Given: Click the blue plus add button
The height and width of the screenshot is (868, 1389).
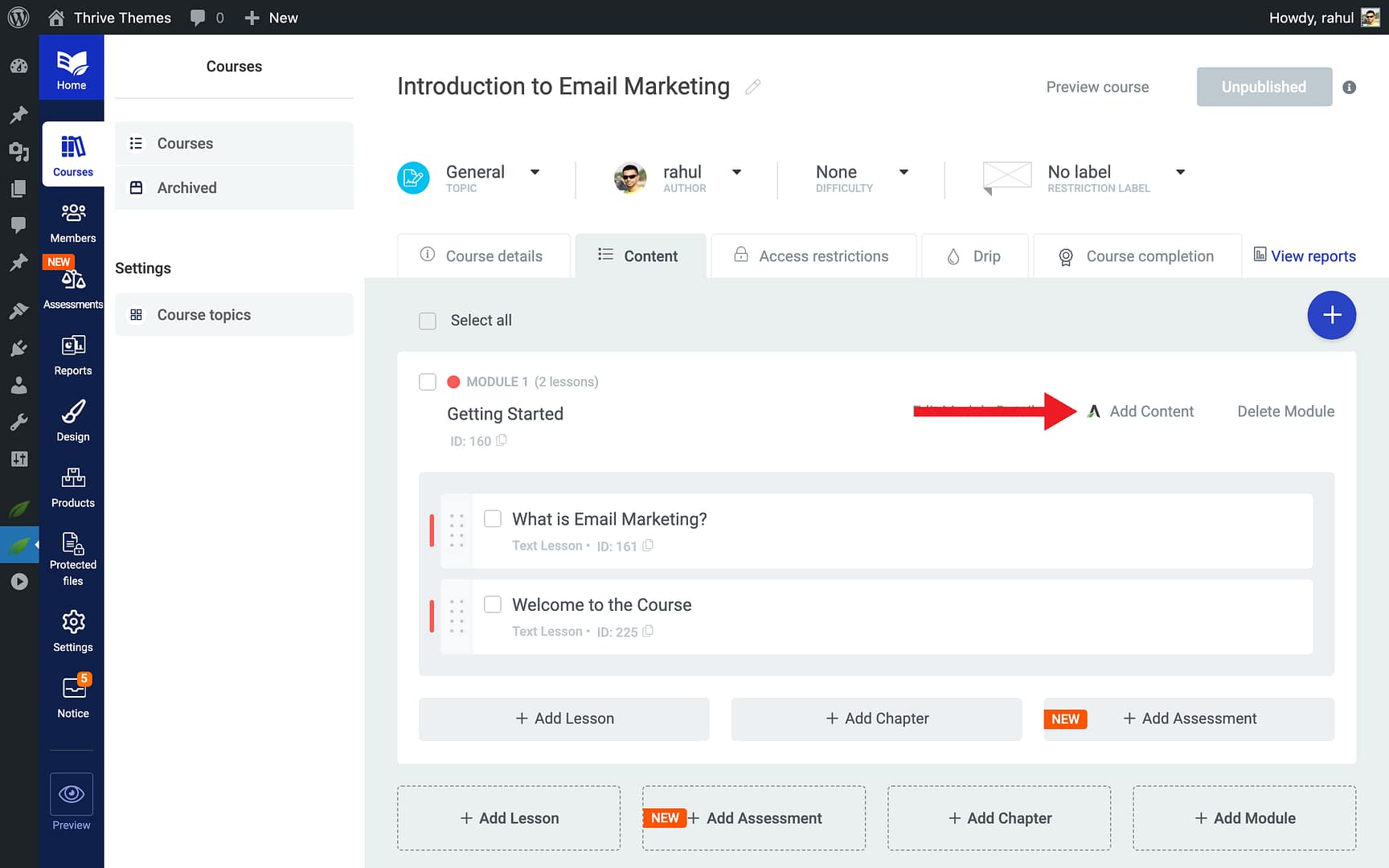Looking at the screenshot, I should 1332,315.
